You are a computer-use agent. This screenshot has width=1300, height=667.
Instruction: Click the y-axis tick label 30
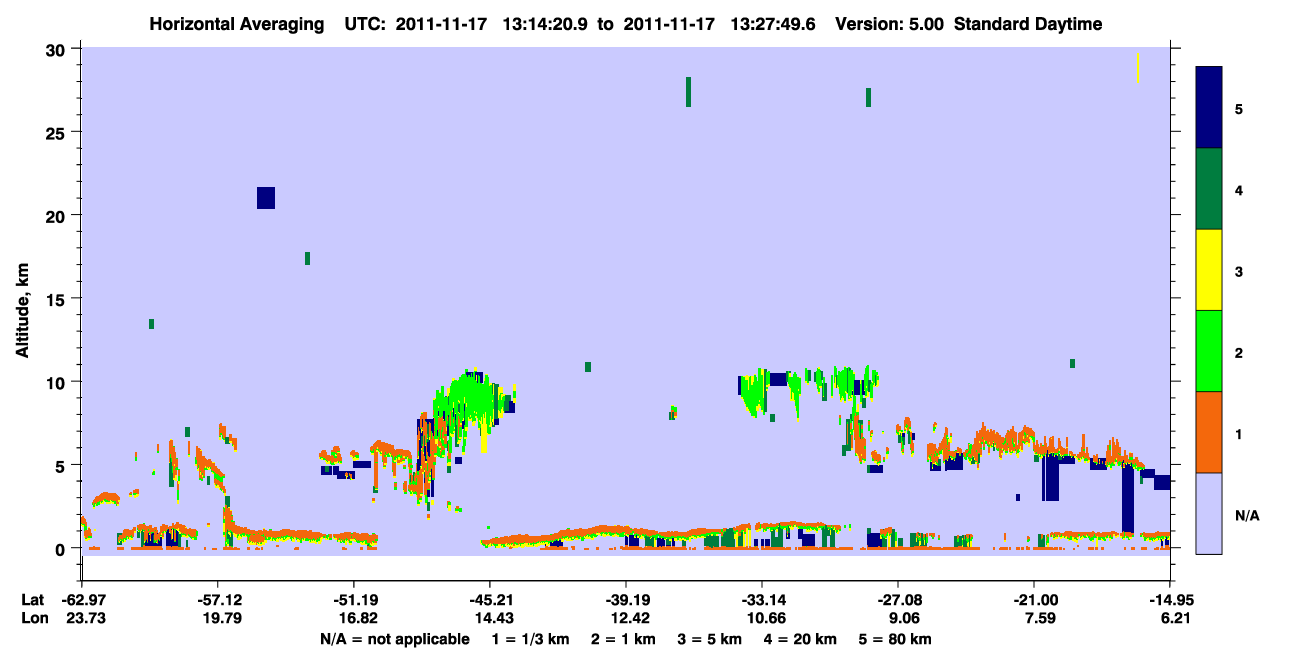(x=58, y=49)
